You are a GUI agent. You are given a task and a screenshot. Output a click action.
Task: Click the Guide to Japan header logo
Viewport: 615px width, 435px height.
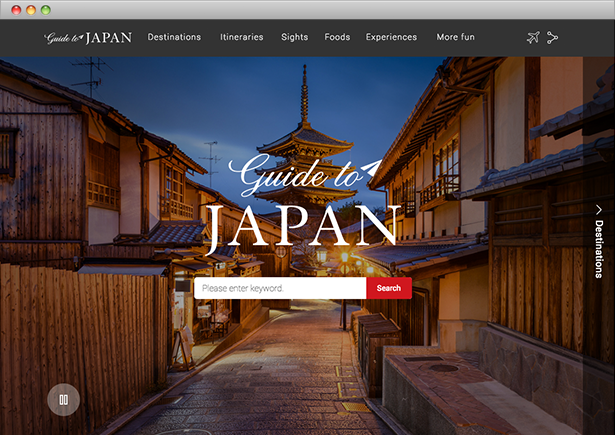[88, 38]
